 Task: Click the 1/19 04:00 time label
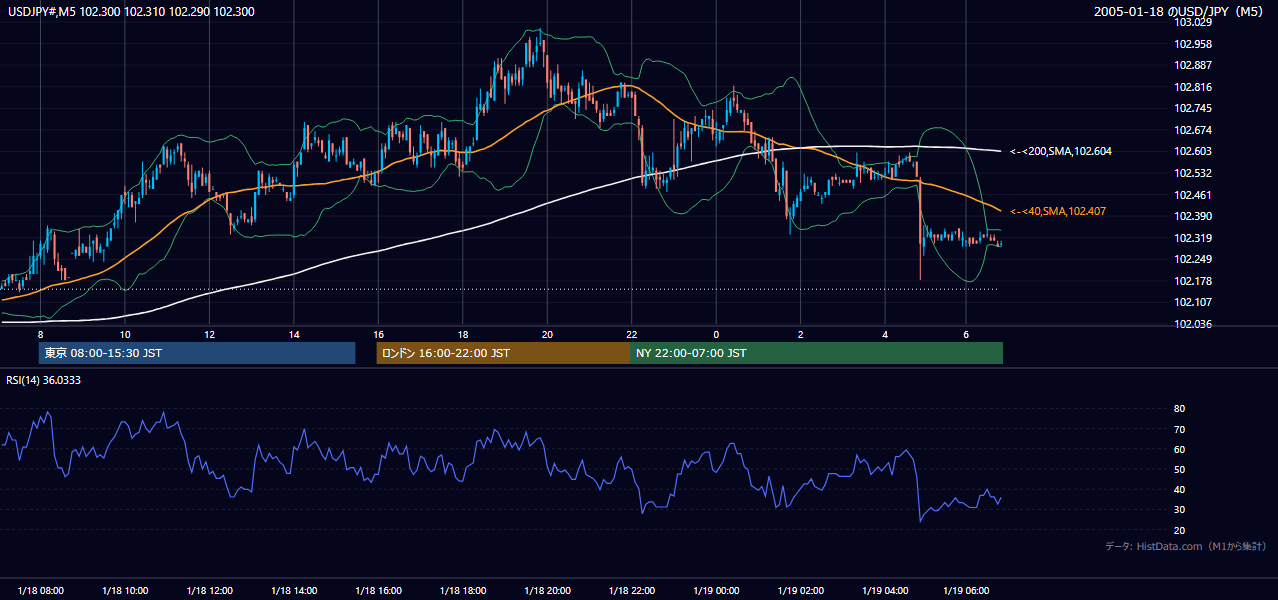coord(885,591)
